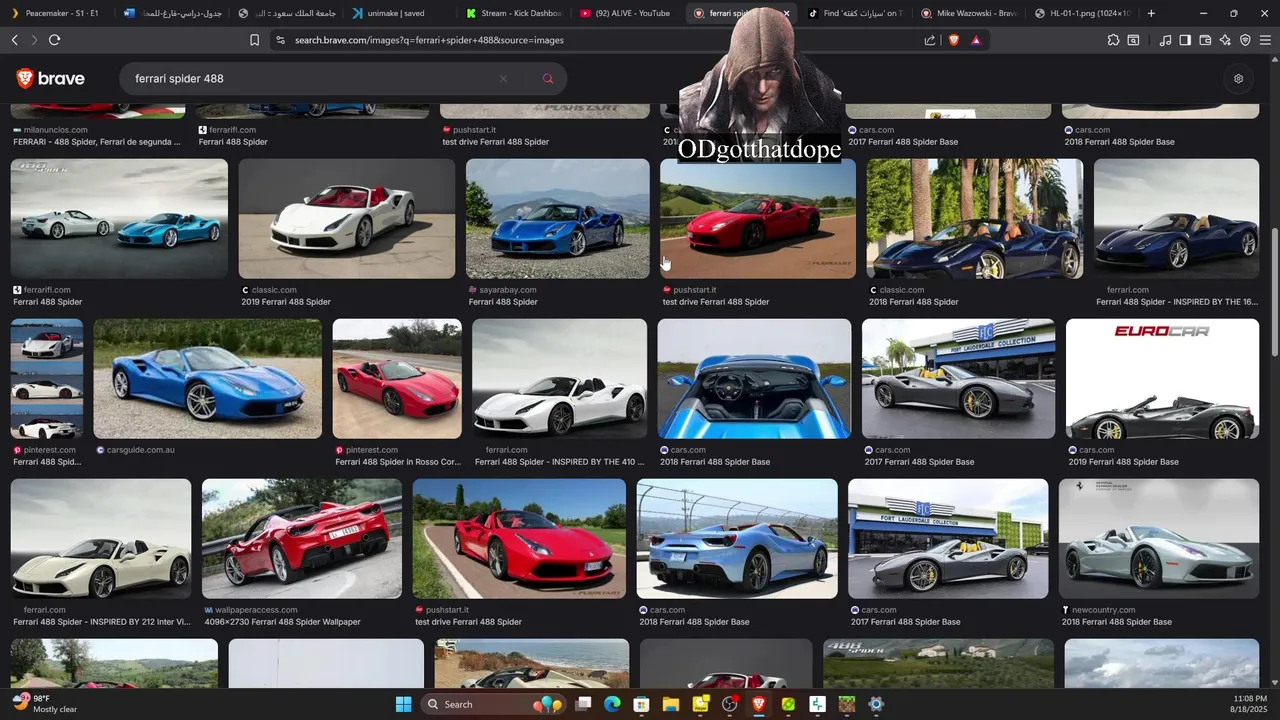Open the Brave VPN shield icon
This screenshot has height=720, width=1280.
(1245, 40)
